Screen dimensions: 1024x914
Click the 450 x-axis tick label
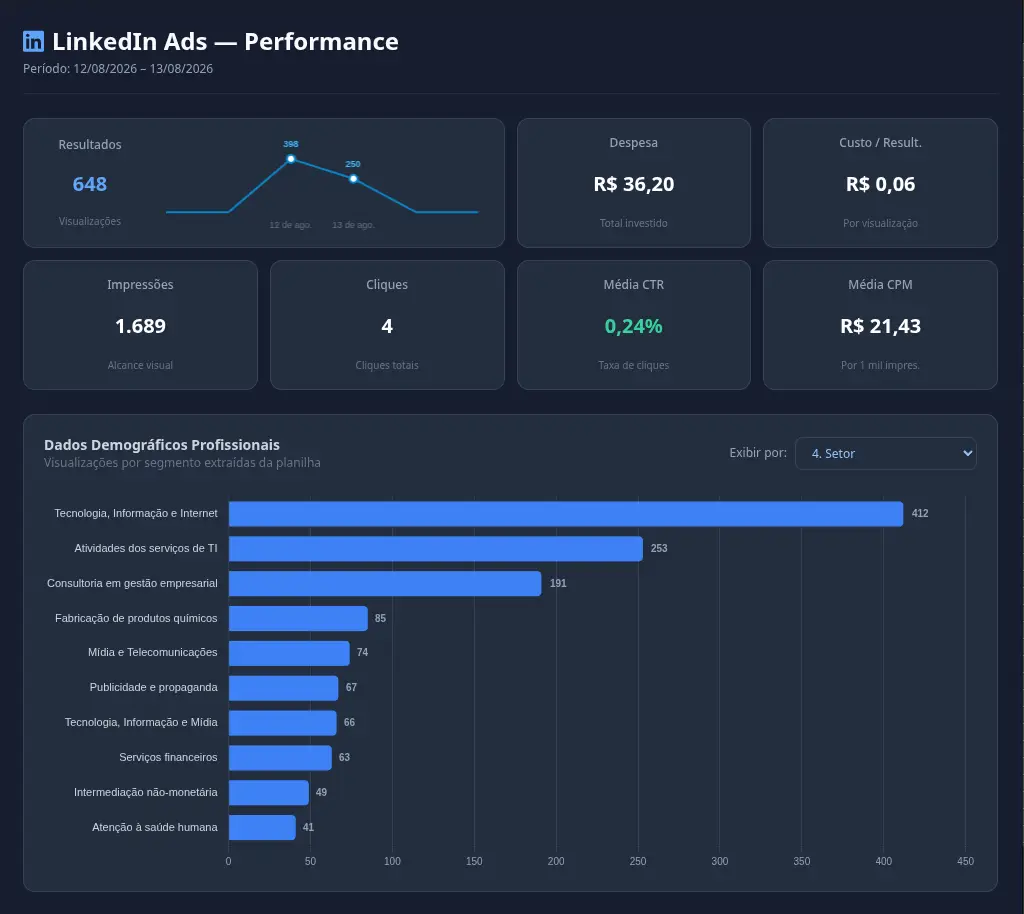(965, 861)
